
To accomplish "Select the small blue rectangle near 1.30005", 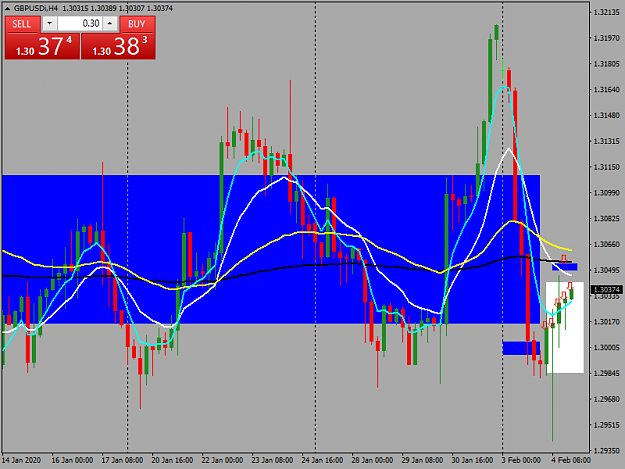I will [x=521, y=348].
